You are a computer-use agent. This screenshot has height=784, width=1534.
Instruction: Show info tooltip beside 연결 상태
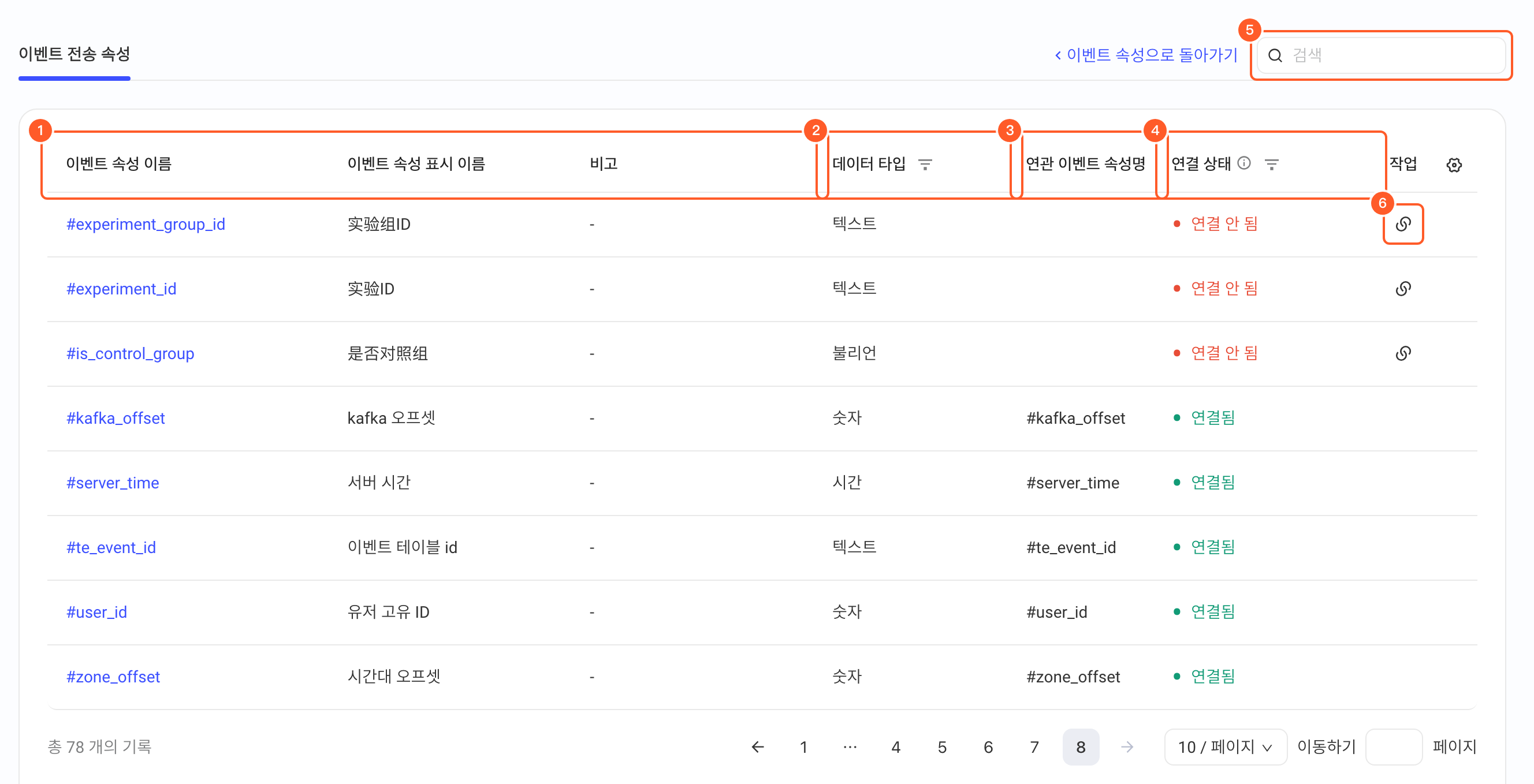tap(1244, 163)
